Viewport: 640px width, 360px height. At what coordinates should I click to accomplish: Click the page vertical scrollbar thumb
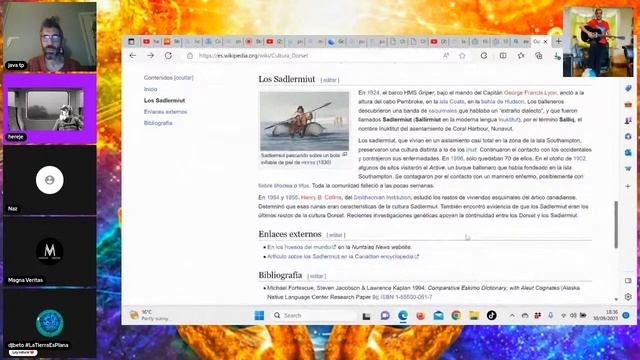616,224
